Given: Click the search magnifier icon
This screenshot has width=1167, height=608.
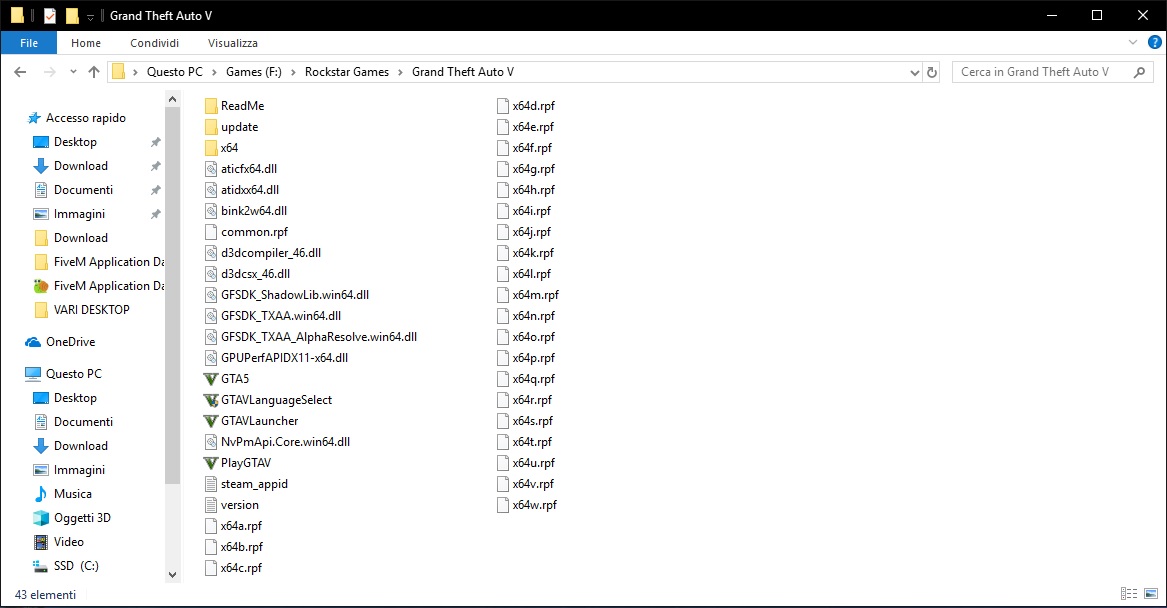Looking at the screenshot, I should pyautogui.click(x=1139, y=72).
